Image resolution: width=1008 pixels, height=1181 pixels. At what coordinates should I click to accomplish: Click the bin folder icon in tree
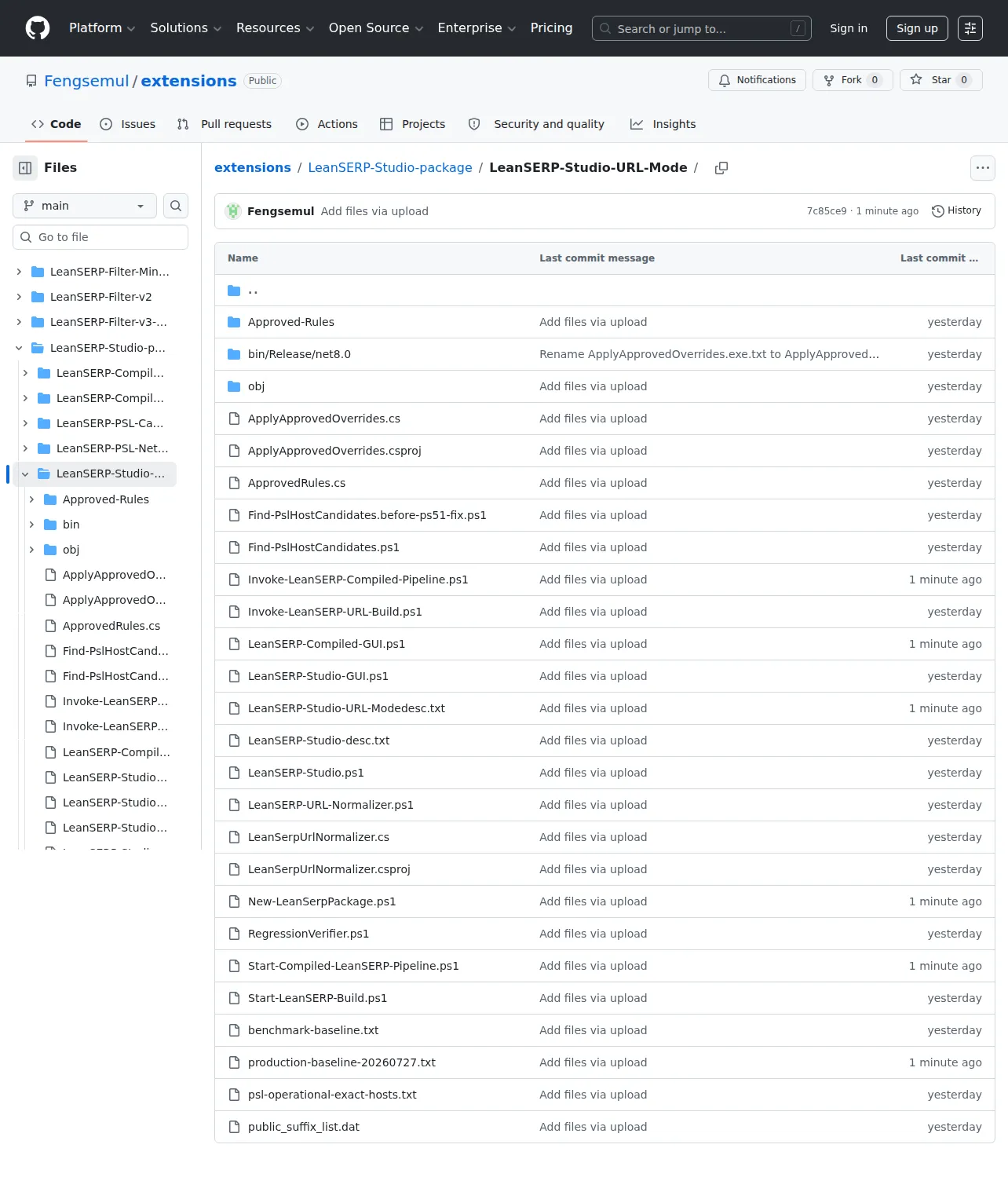tap(50, 525)
